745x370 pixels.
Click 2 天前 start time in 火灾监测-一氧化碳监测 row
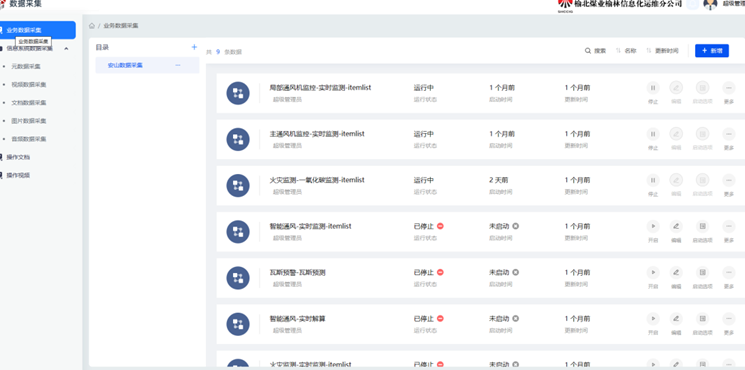click(x=498, y=180)
